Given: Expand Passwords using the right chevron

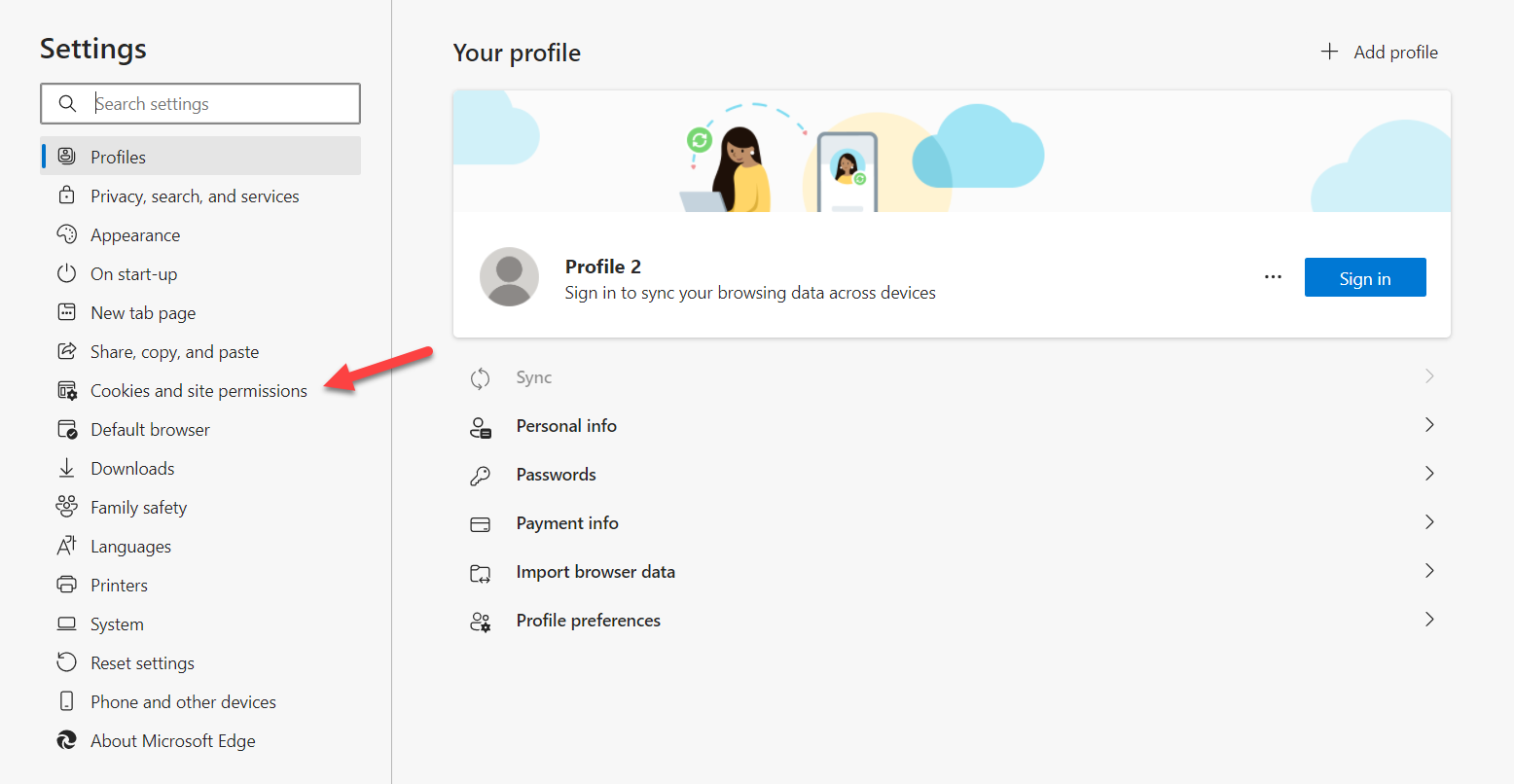Looking at the screenshot, I should 1428,474.
